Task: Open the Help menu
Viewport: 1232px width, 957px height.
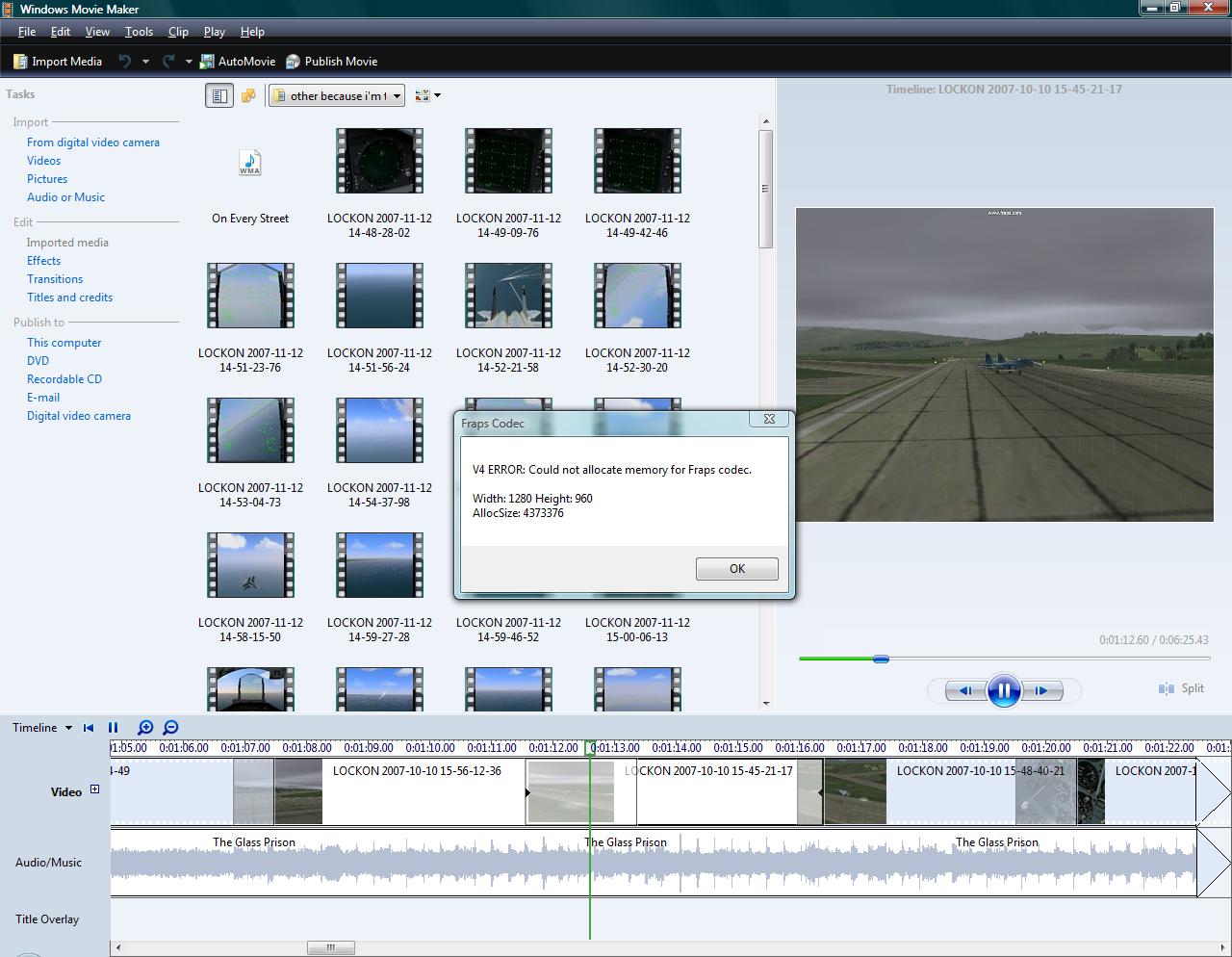Action: pyautogui.click(x=252, y=31)
